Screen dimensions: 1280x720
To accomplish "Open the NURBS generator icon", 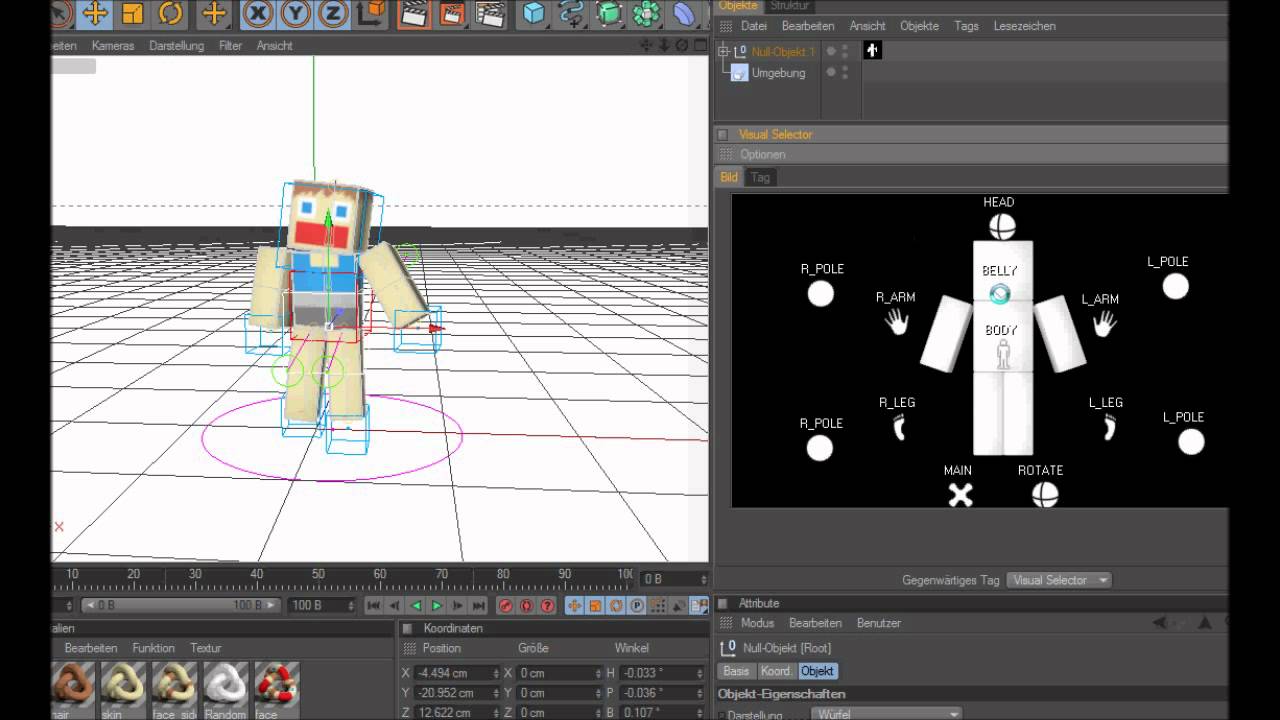I will [609, 13].
